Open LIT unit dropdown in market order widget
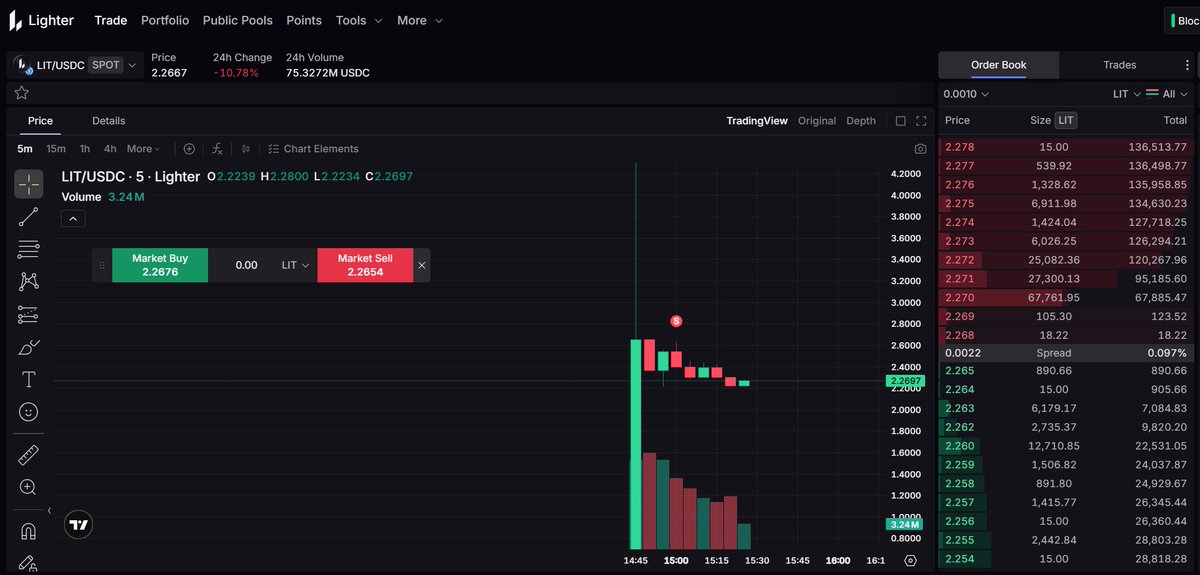Image resolution: width=1200 pixels, height=575 pixels. (296, 265)
